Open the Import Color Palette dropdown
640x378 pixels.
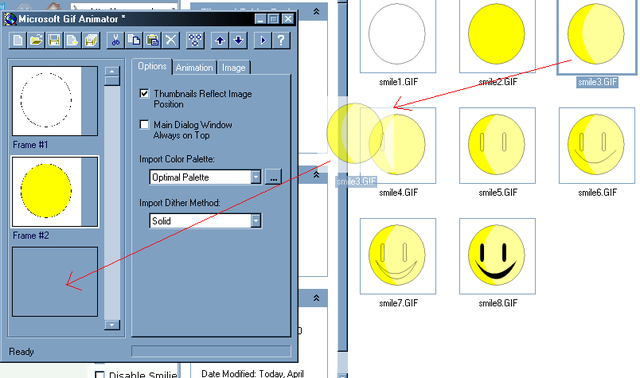point(256,177)
